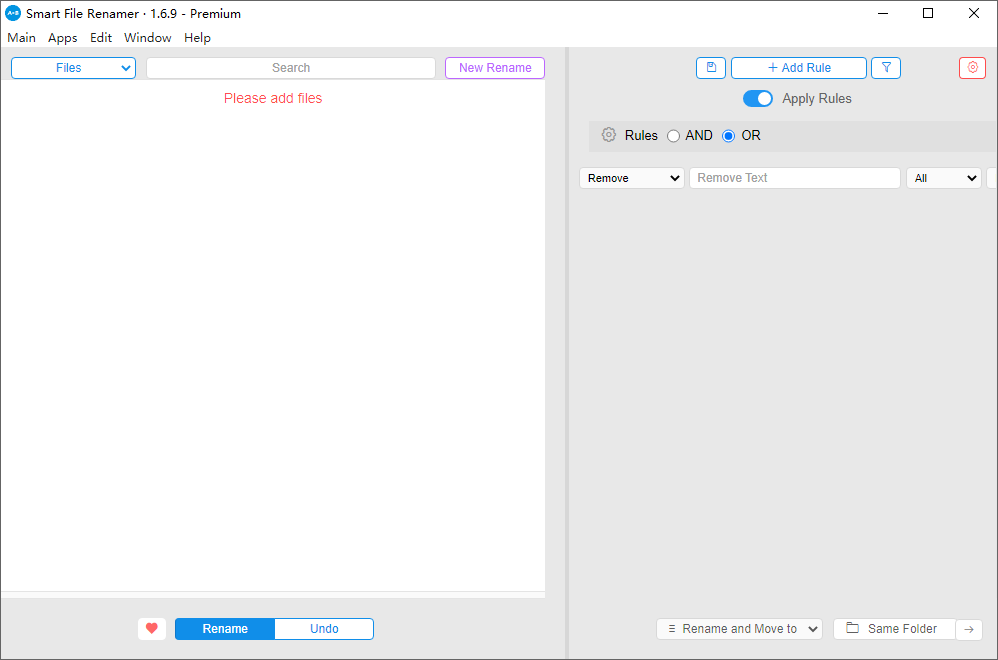
Task: Click the Search input field
Action: (x=291, y=68)
